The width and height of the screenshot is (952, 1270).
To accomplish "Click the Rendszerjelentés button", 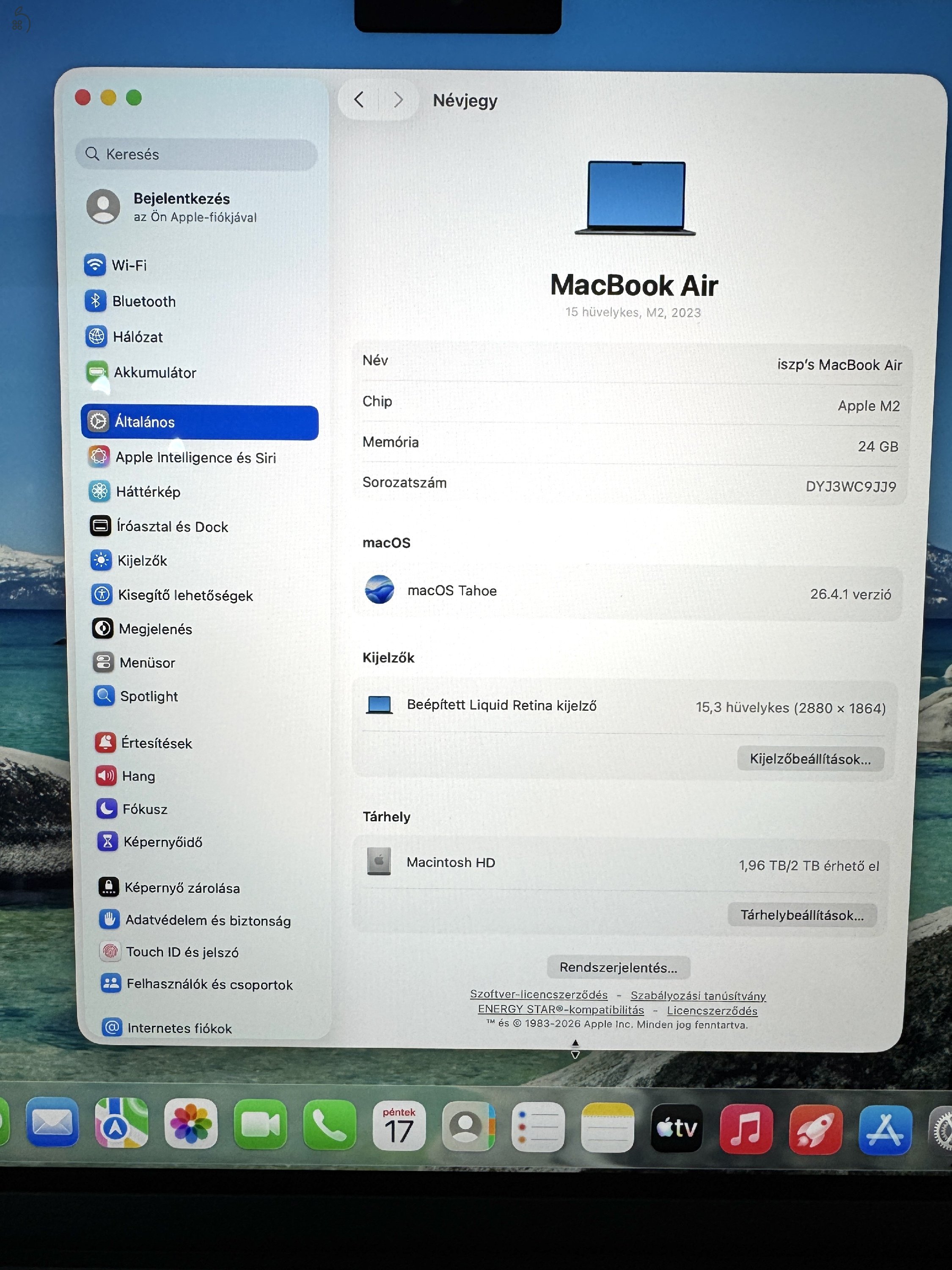I will coord(618,967).
